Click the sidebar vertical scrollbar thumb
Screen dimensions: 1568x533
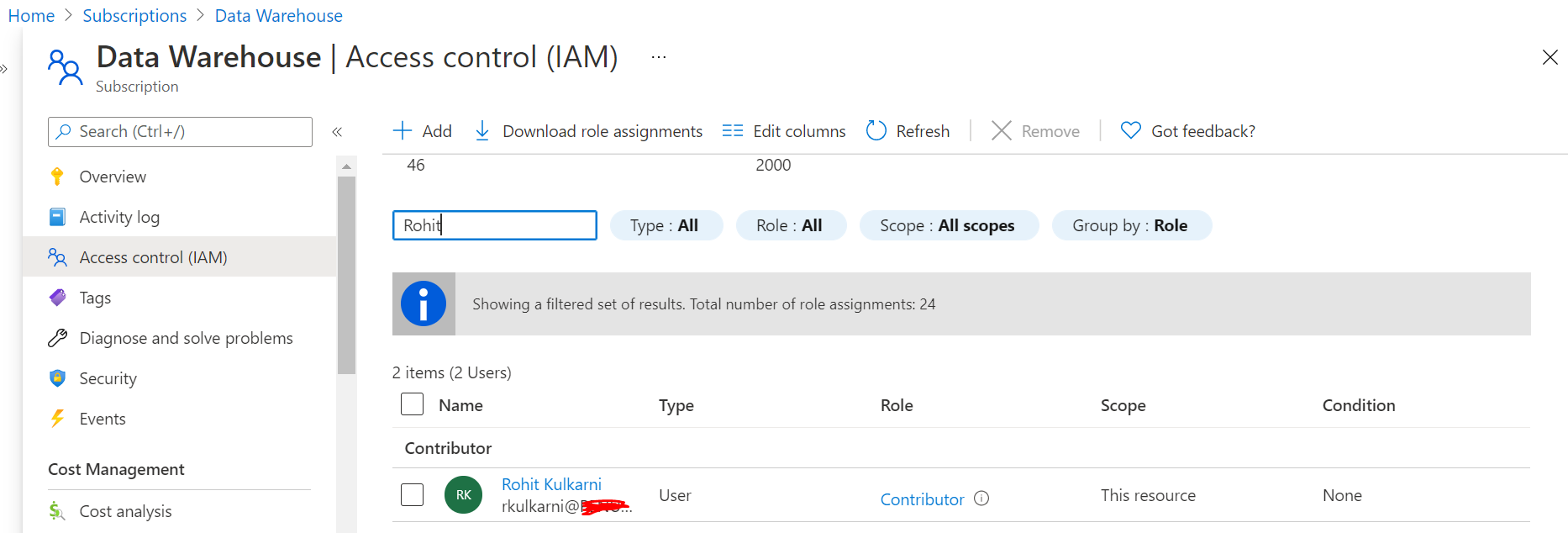pos(346,275)
